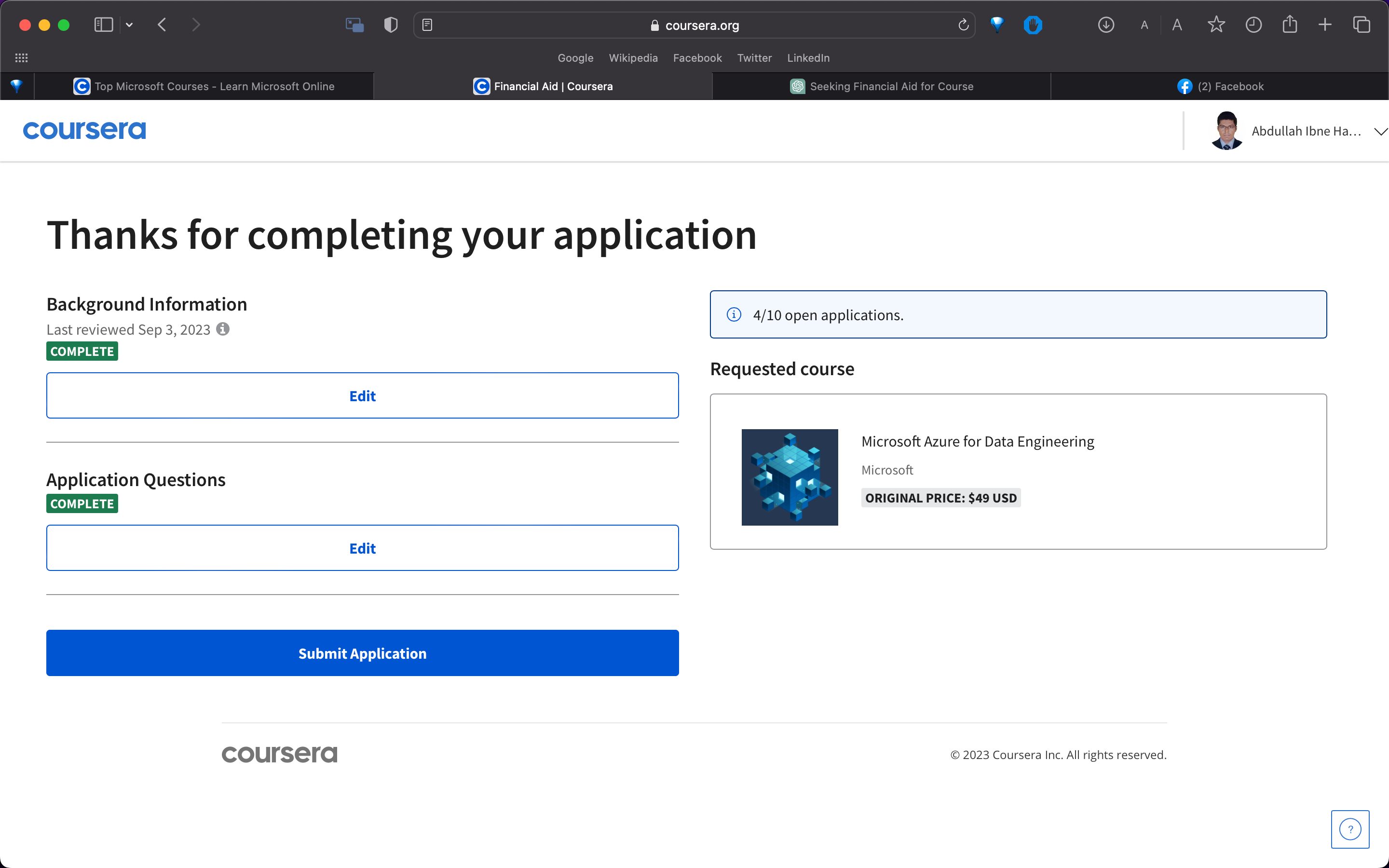Click the gray Coursera footer logo
This screenshot has width=1389, height=868.
pos(280,754)
